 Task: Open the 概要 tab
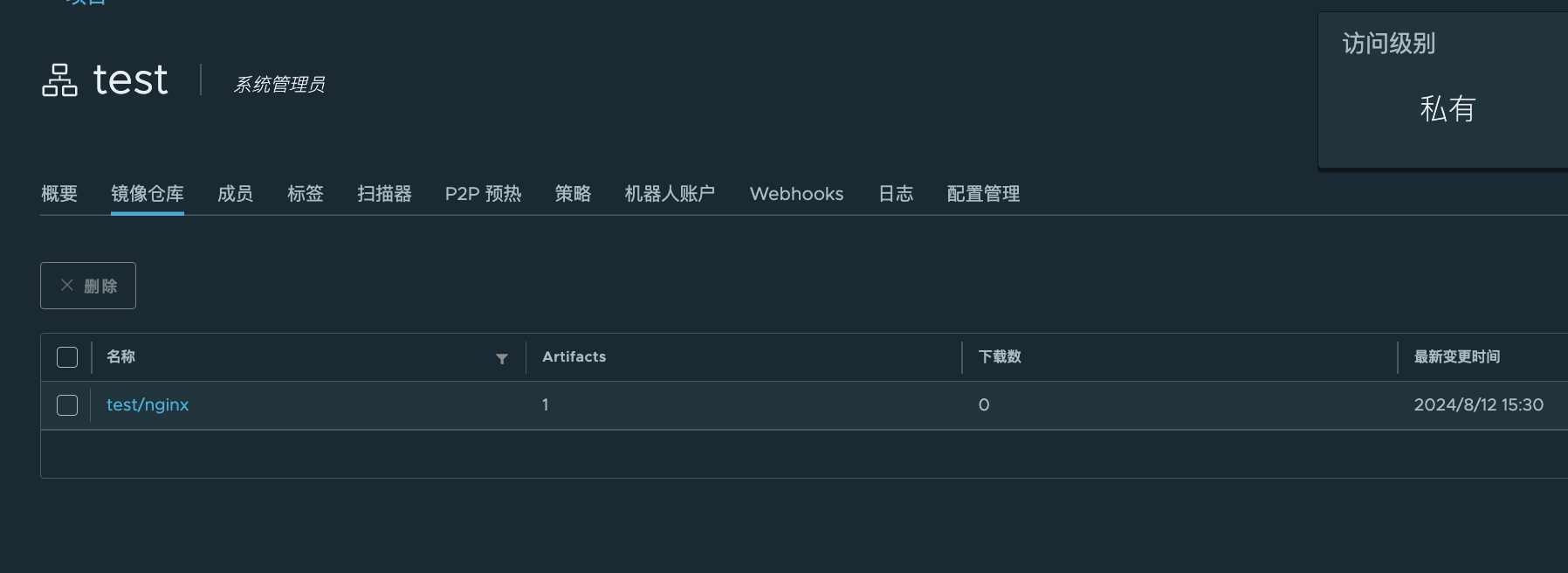tap(59, 194)
